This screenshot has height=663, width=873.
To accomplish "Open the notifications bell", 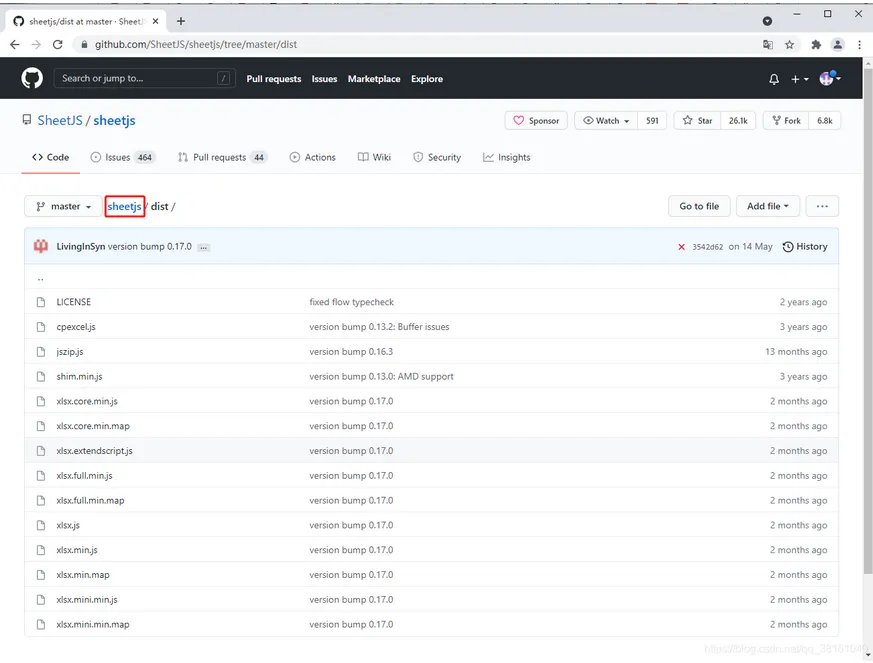I will [774, 79].
